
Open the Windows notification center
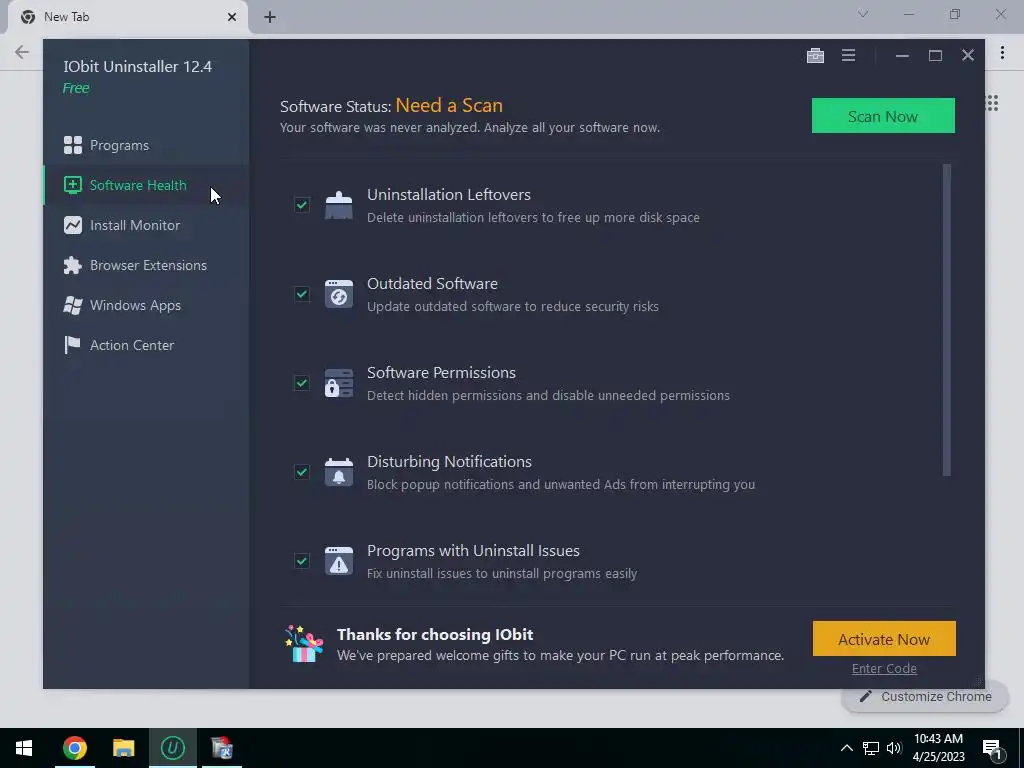993,749
